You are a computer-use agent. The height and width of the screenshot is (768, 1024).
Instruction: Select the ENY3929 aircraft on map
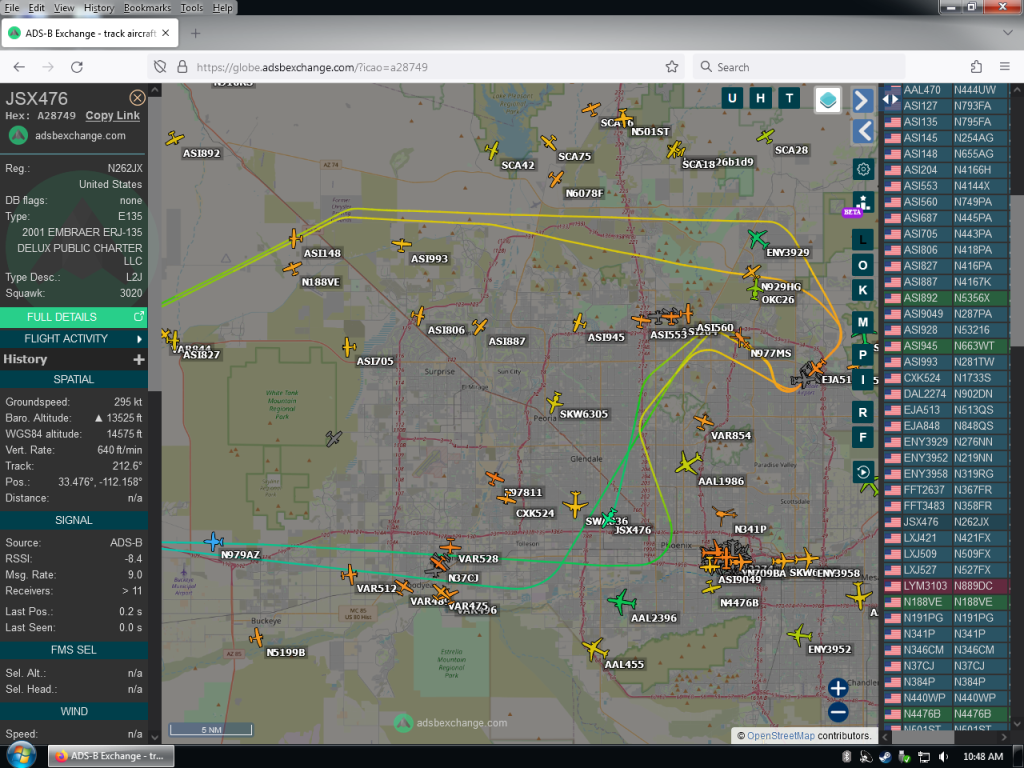click(758, 238)
